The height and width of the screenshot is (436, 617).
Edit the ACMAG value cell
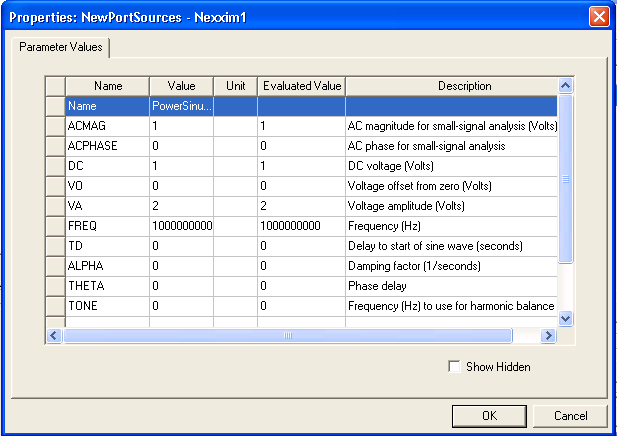pos(181,126)
